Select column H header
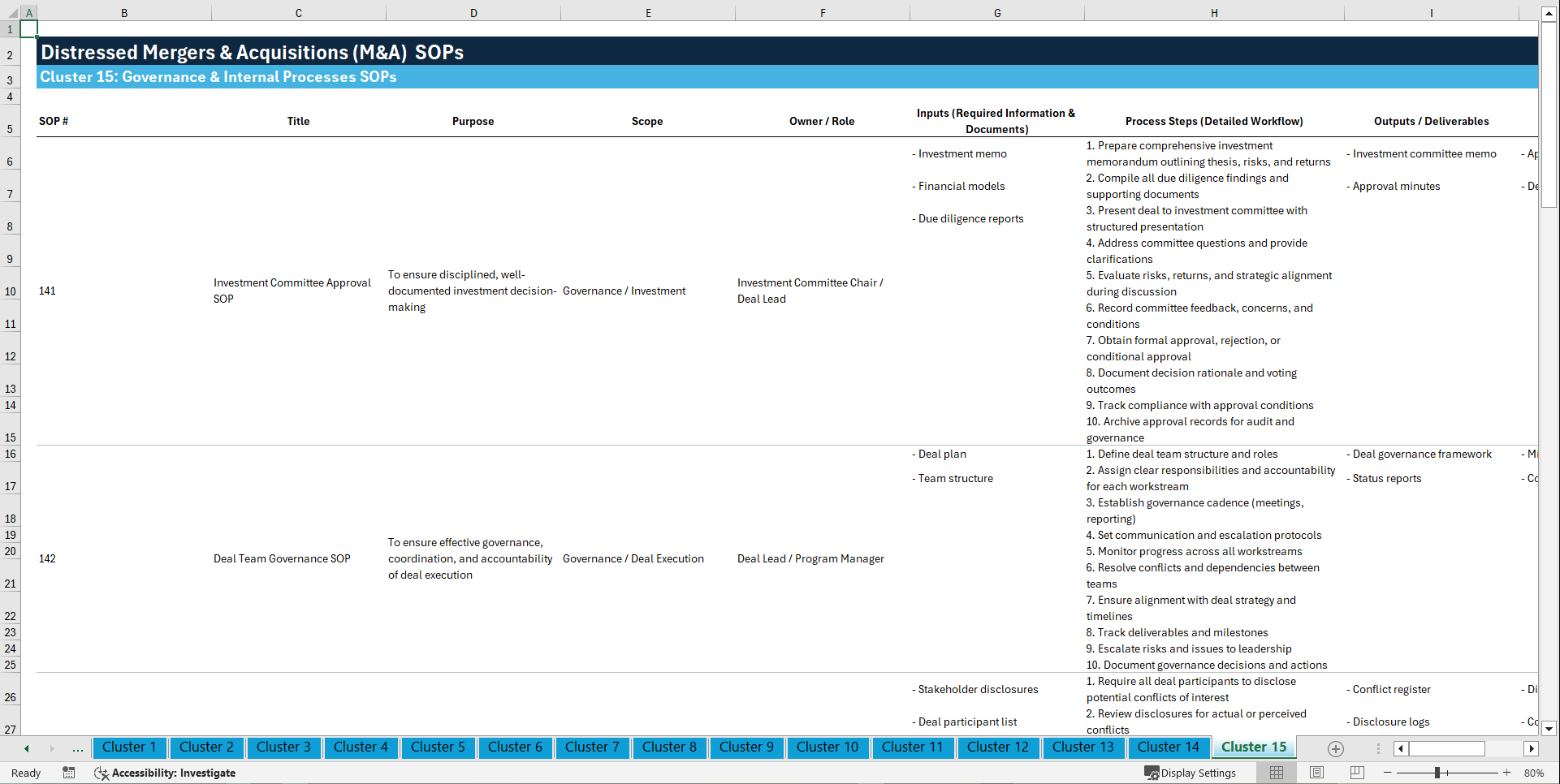 pyautogui.click(x=1213, y=12)
